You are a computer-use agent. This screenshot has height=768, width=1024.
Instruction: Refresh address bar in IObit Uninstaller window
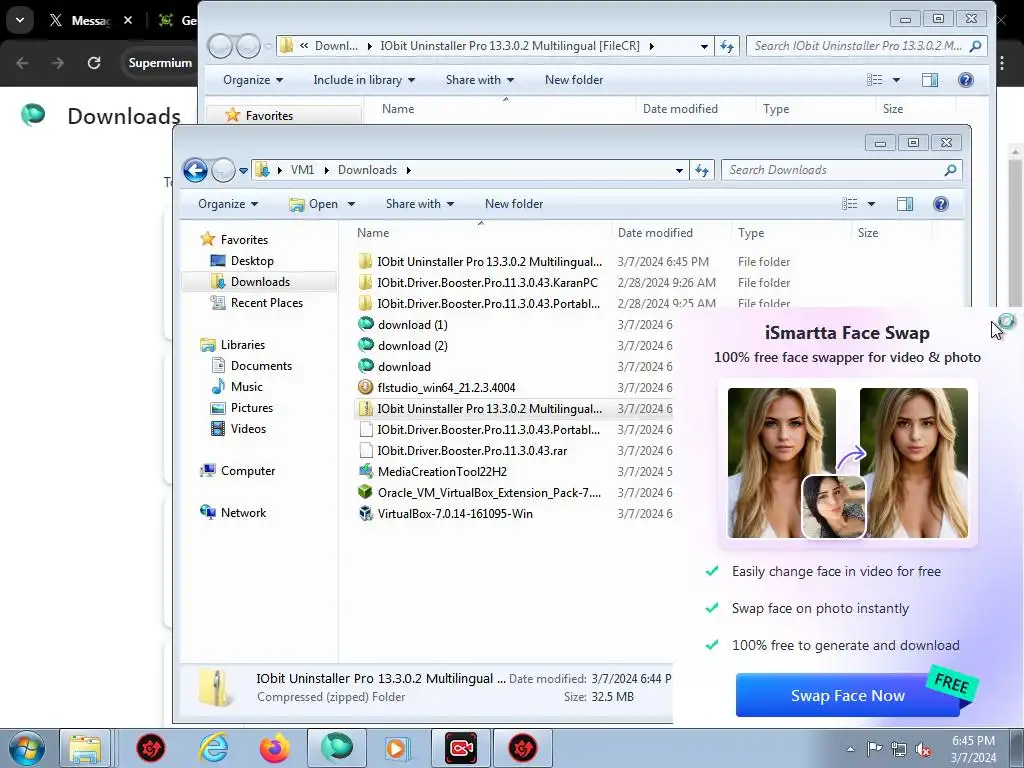pos(727,46)
